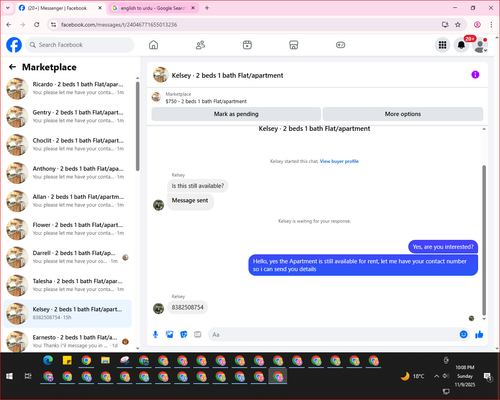Click the Search Facebook field
The width and height of the screenshot is (500, 400).
(80, 45)
